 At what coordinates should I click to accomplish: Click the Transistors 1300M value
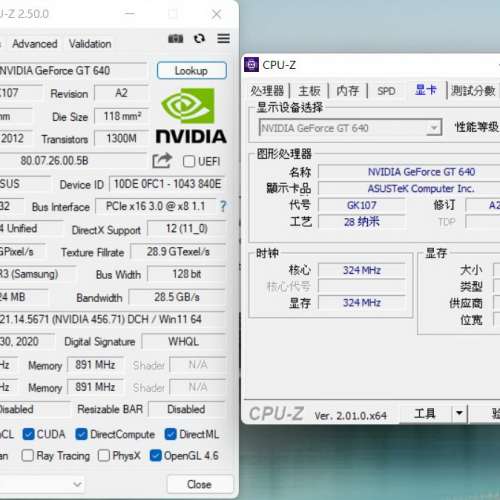(x=122, y=138)
